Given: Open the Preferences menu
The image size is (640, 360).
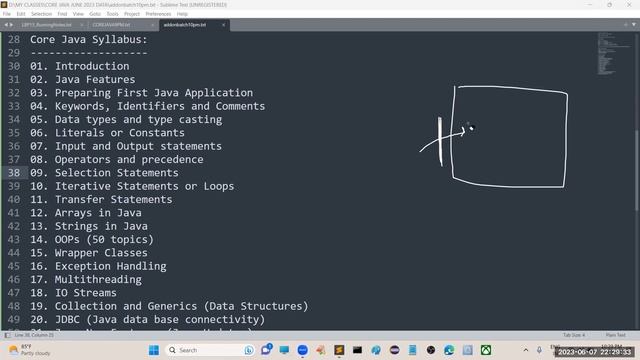Looking at the screenshot, I should point(158,14).
